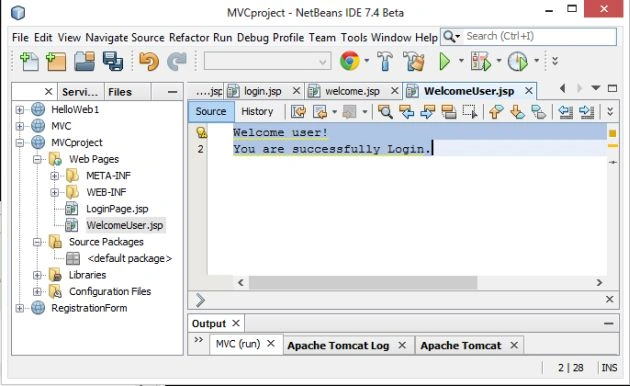Open the Services panel tab
630x386 pixels.
[80, 92]
